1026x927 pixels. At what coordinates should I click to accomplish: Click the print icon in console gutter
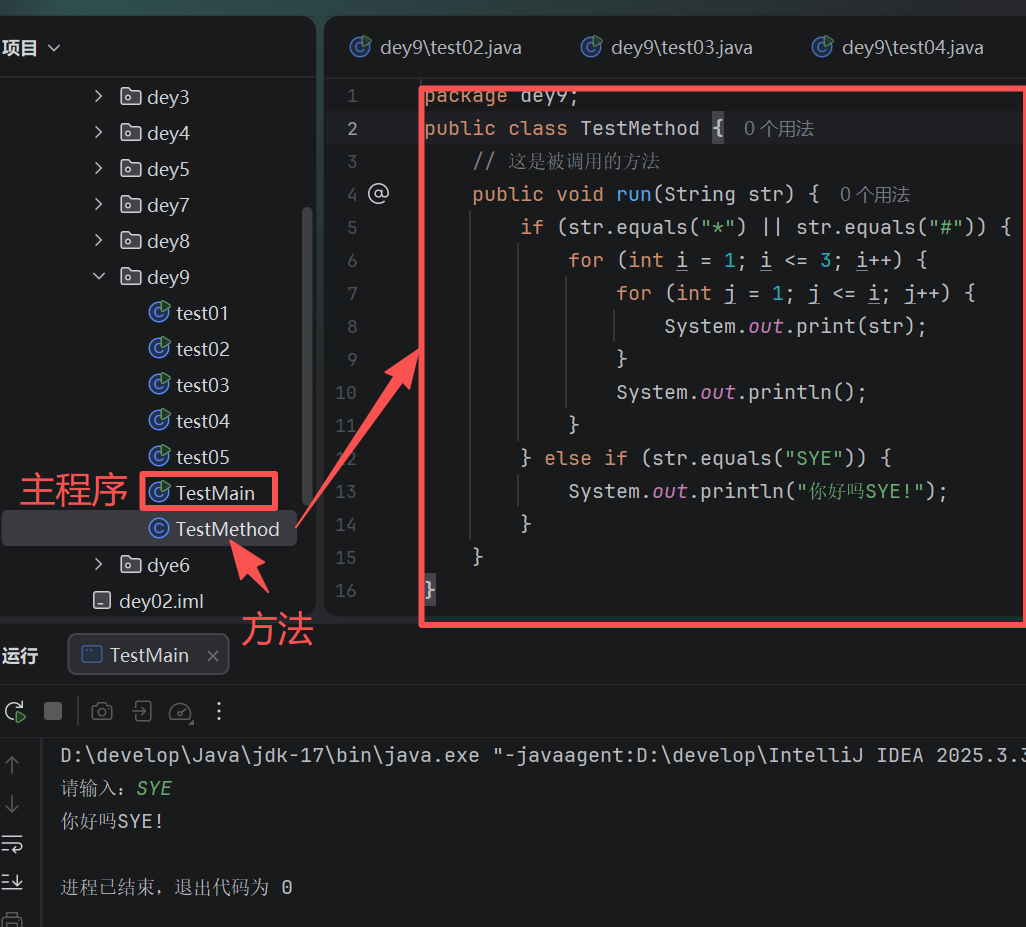(x=12, y=920)
